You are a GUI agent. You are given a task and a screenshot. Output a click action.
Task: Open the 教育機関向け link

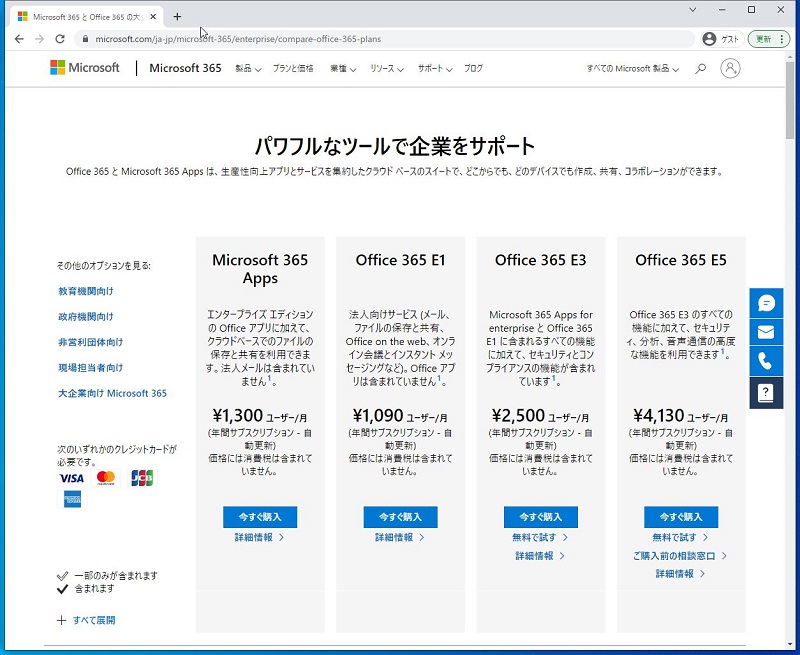tap(86, 291)
